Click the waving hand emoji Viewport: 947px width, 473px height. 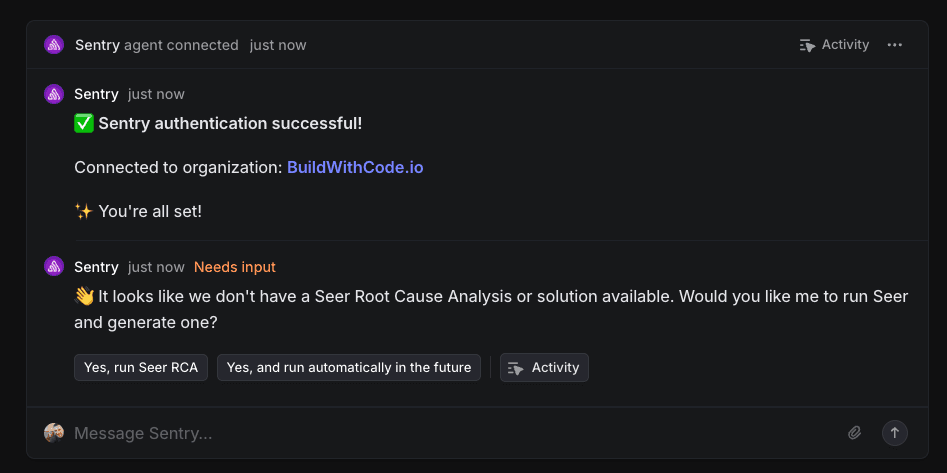(84, 297)
